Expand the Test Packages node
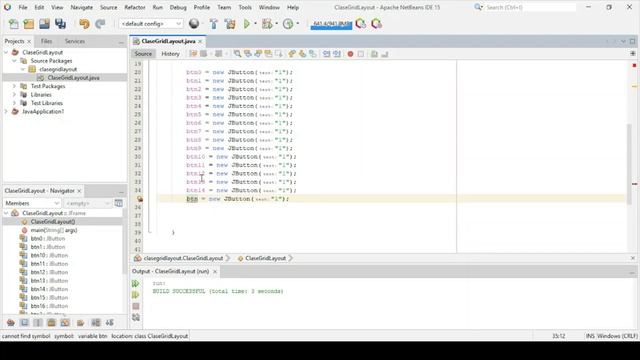Screen dimensions: 640x360 pyautogui.click(x=14, y=86)
